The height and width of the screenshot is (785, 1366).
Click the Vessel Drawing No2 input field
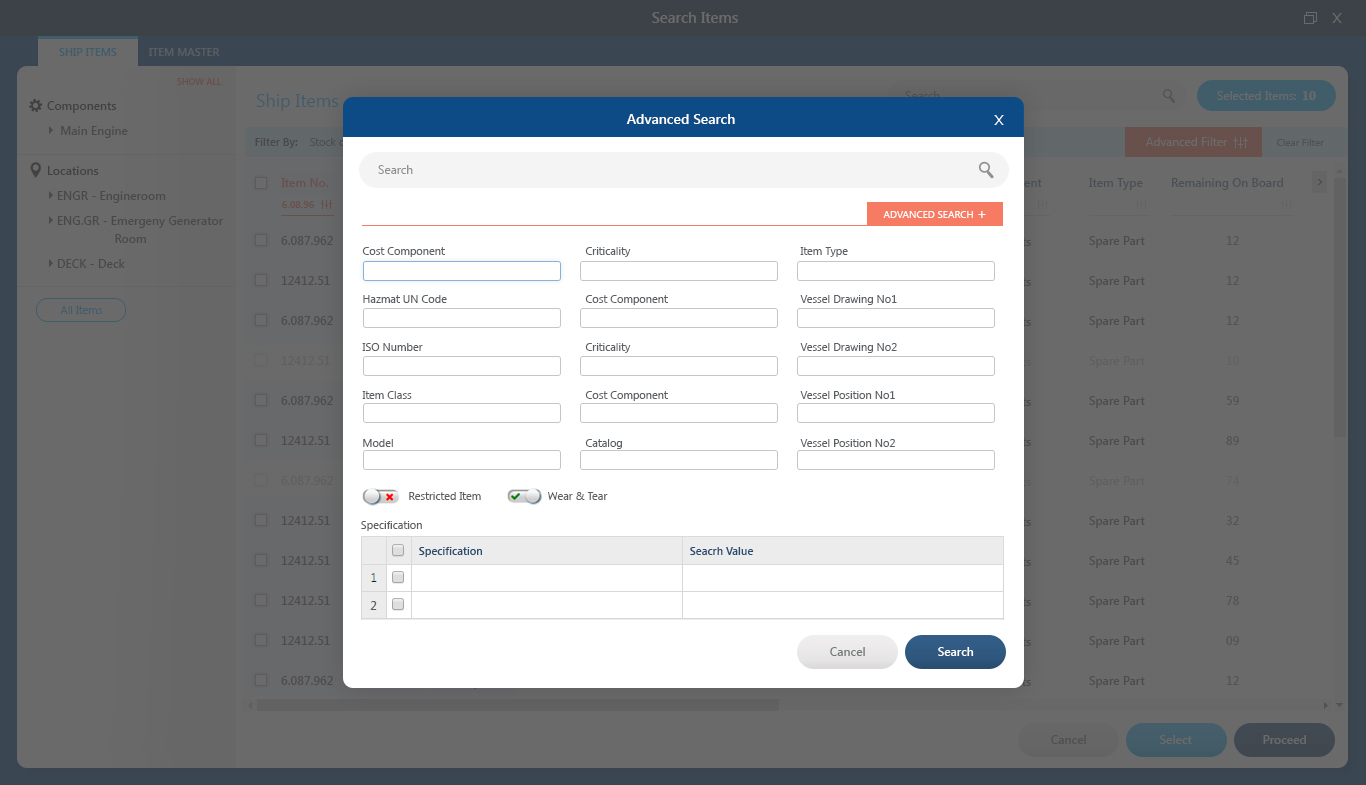[x=896, y=366]
